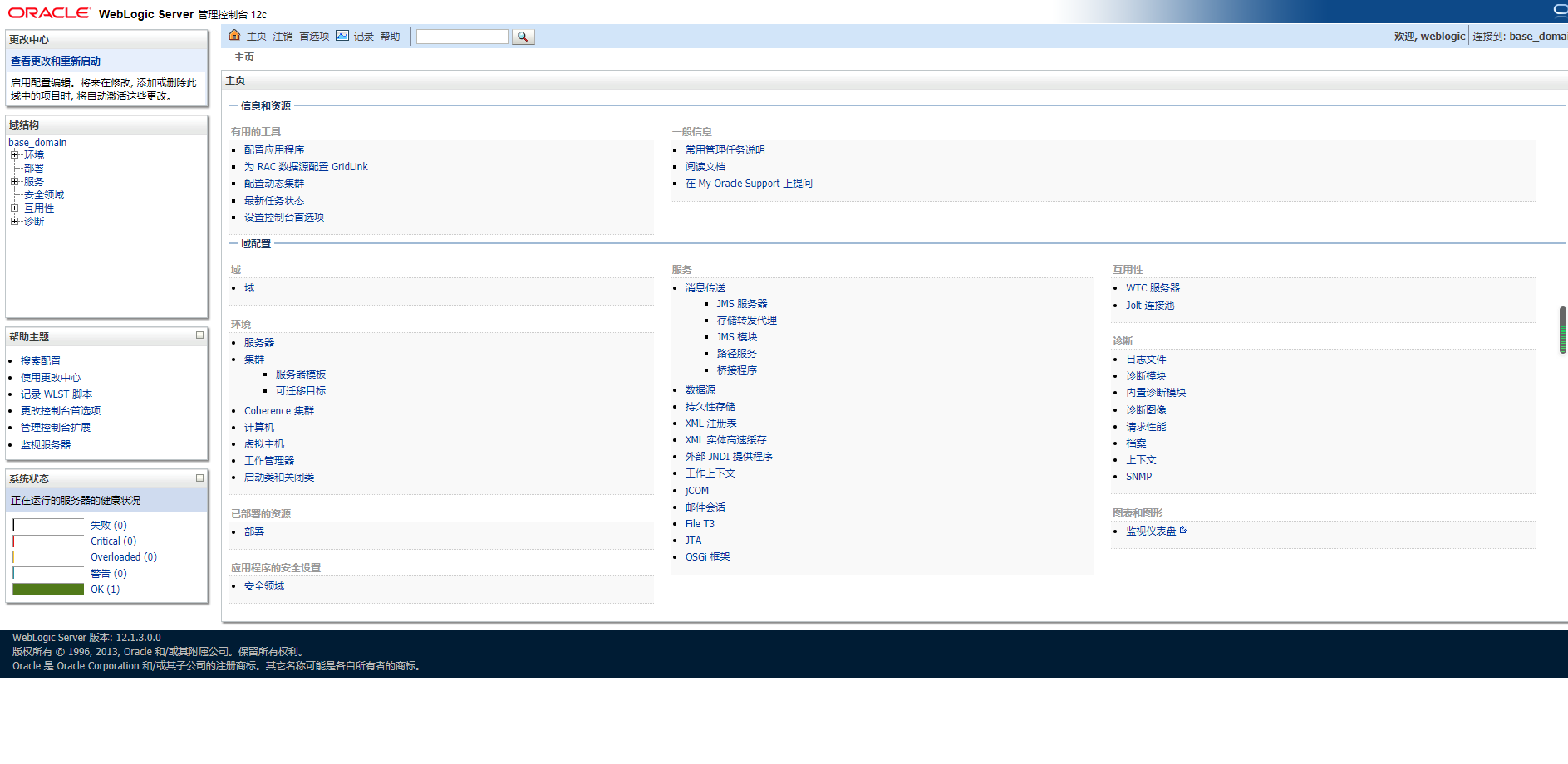Open 可迁移目标 link
The width and height of the screenshot is (1568, 764).
pos(301,391)
